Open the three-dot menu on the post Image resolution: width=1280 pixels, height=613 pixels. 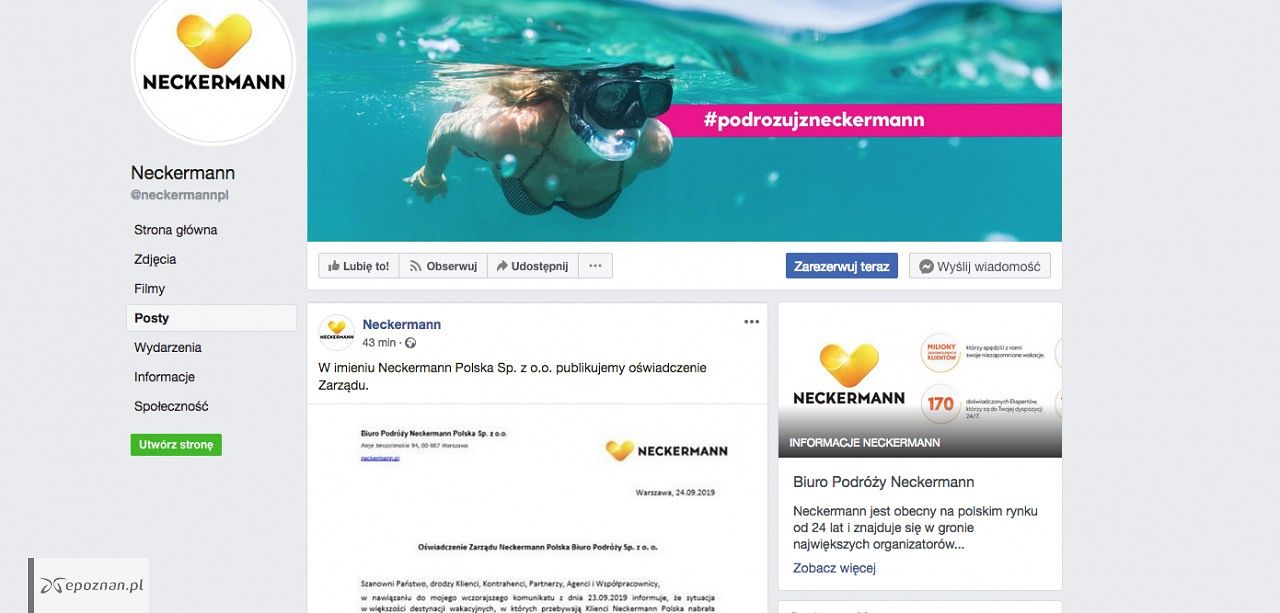pos(752,322)
